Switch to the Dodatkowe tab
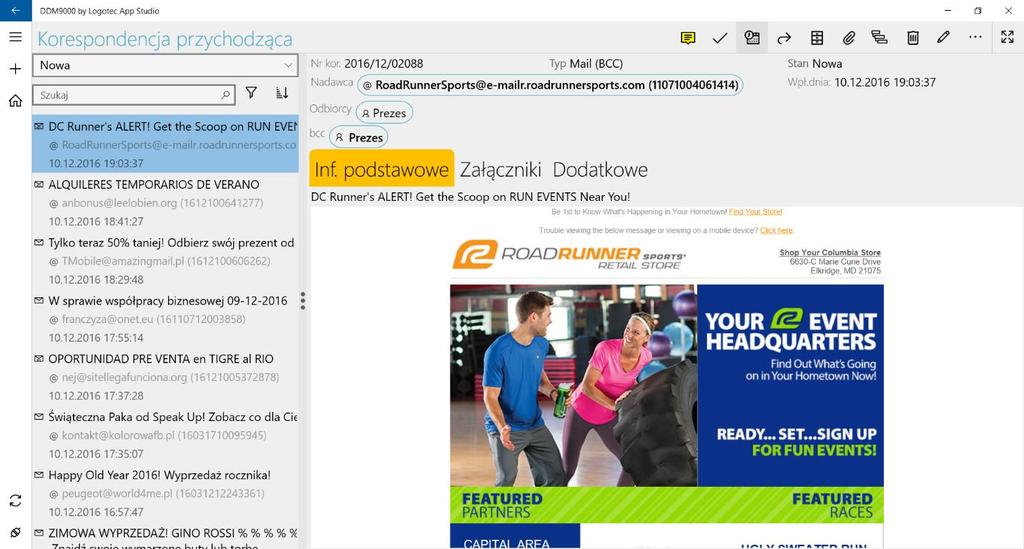The height and width of the screenshot is (549, 1024). click(600, 169)
